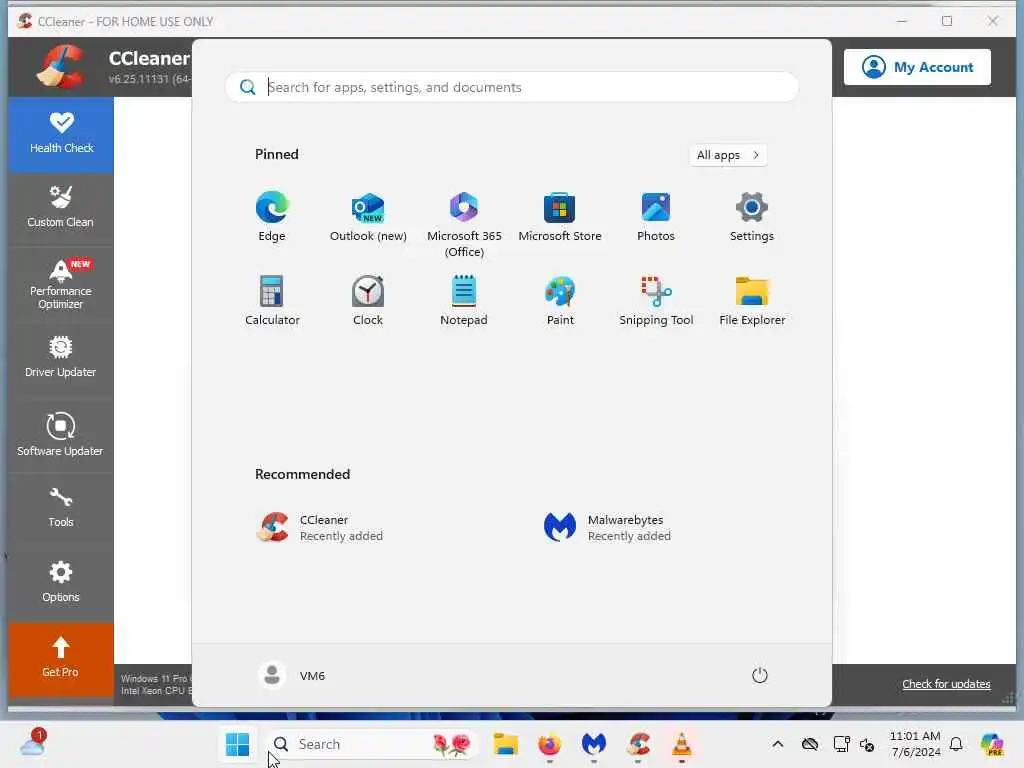The height and width of the screenshot is (768, 1024).
Task: Open Software Updater in CCleaner
Action: 61,435
